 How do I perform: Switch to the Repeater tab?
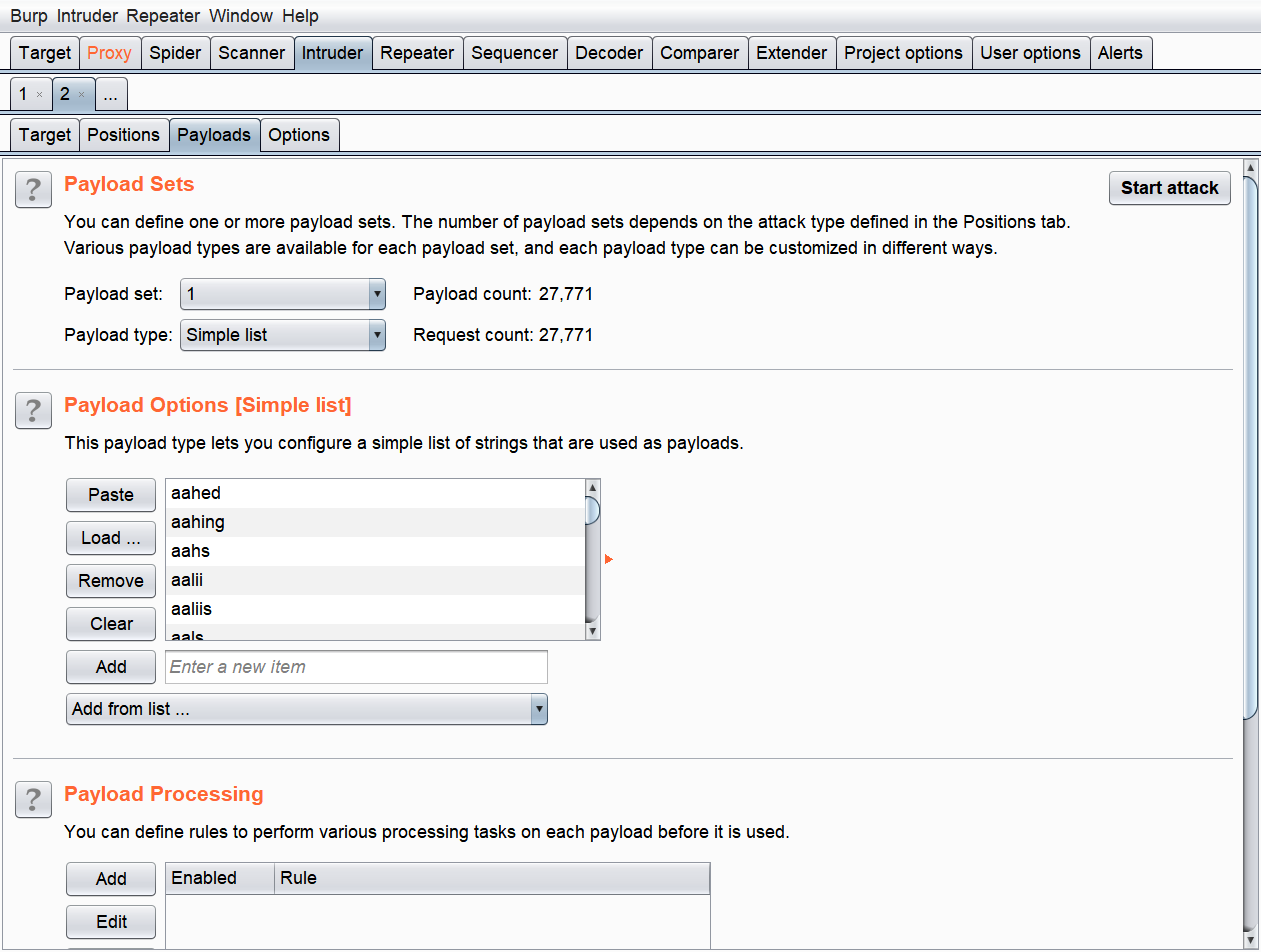tap(417, 53)
